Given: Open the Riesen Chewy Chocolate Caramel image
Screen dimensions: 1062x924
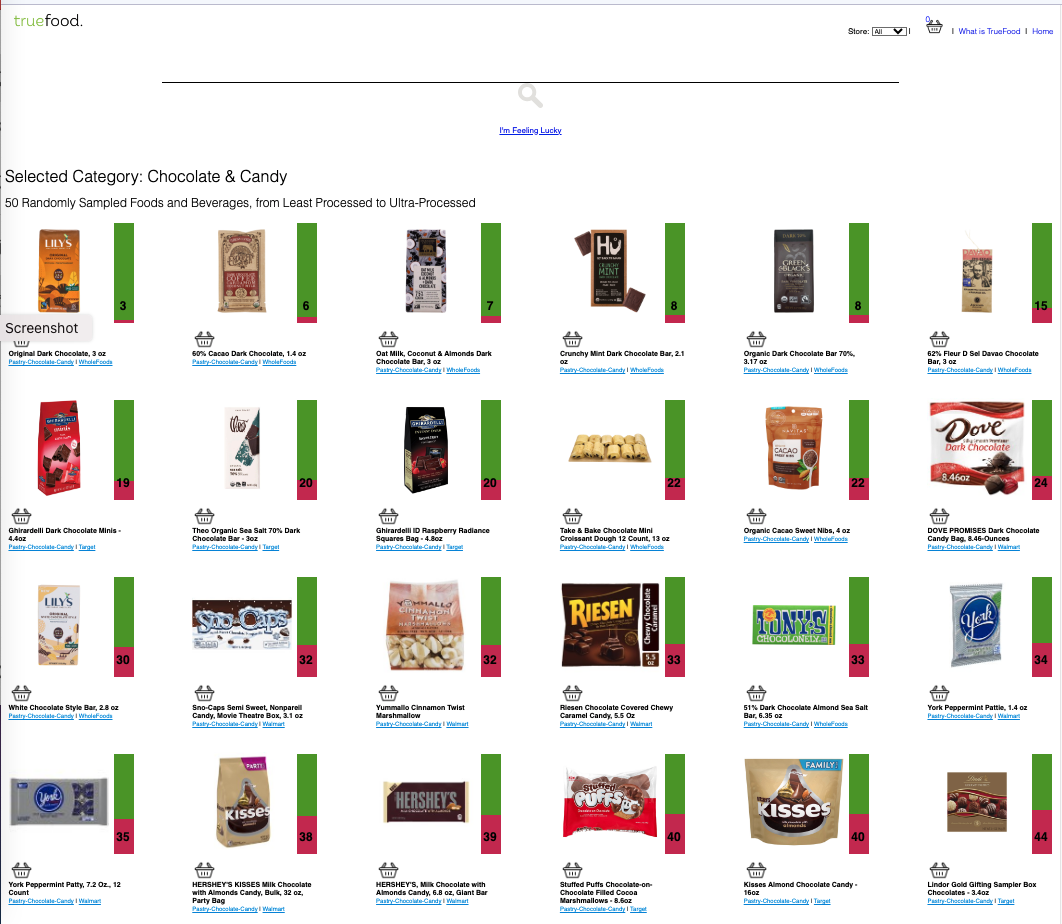Looking at the screenshot, I should click(610, 625).
